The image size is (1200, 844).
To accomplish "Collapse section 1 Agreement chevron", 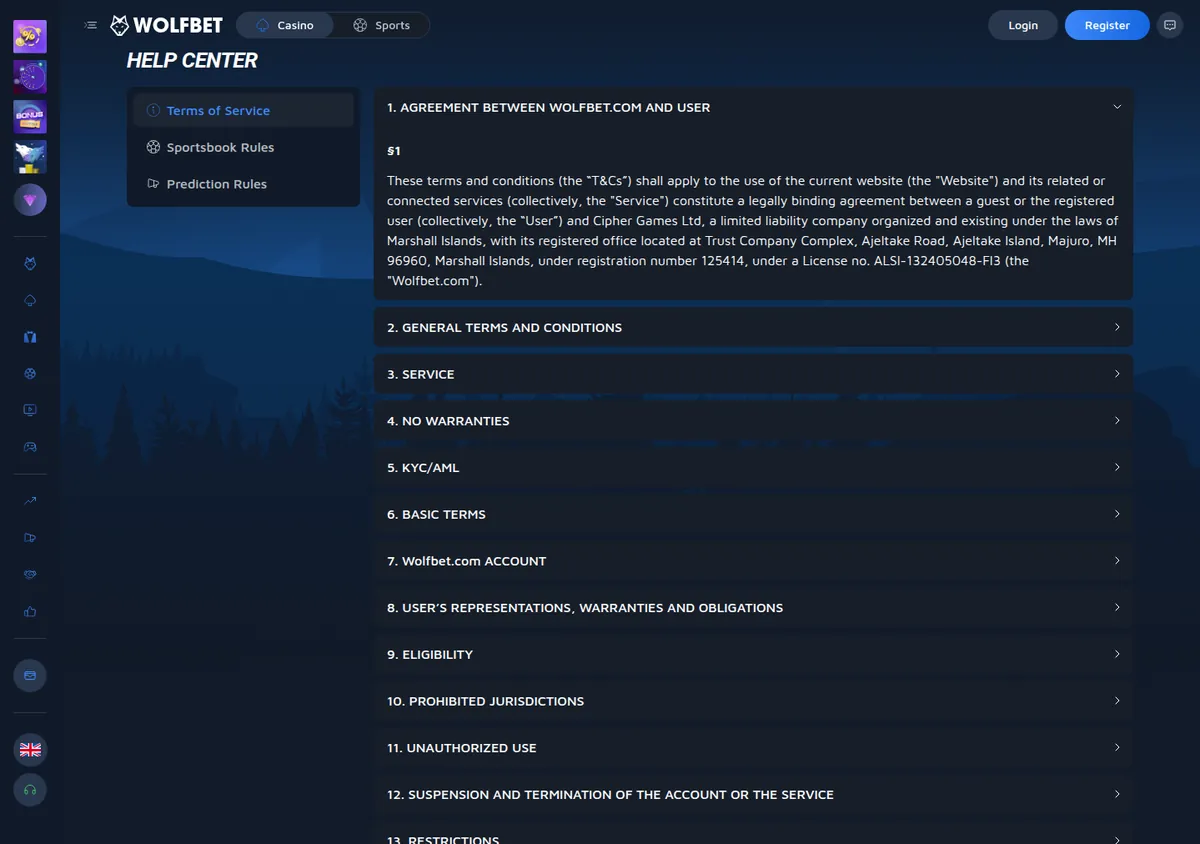I will pos(1117,107).
